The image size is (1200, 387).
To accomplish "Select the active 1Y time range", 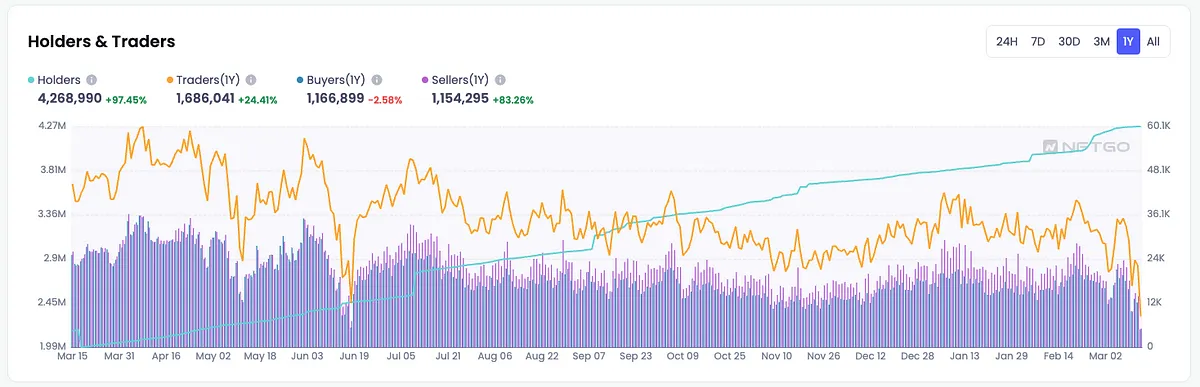I will 1128,41.
